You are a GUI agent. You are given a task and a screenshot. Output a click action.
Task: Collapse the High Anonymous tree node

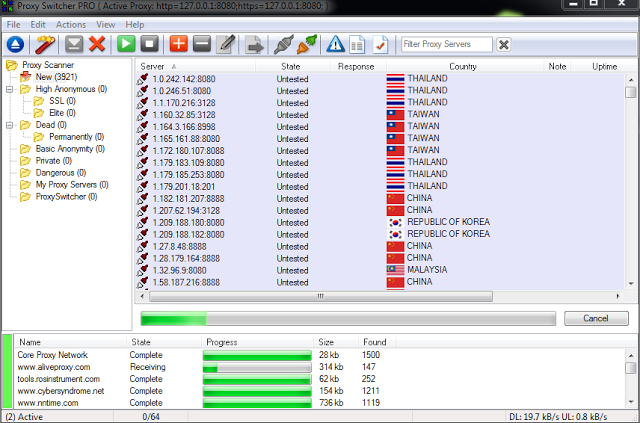click(10, 89)
